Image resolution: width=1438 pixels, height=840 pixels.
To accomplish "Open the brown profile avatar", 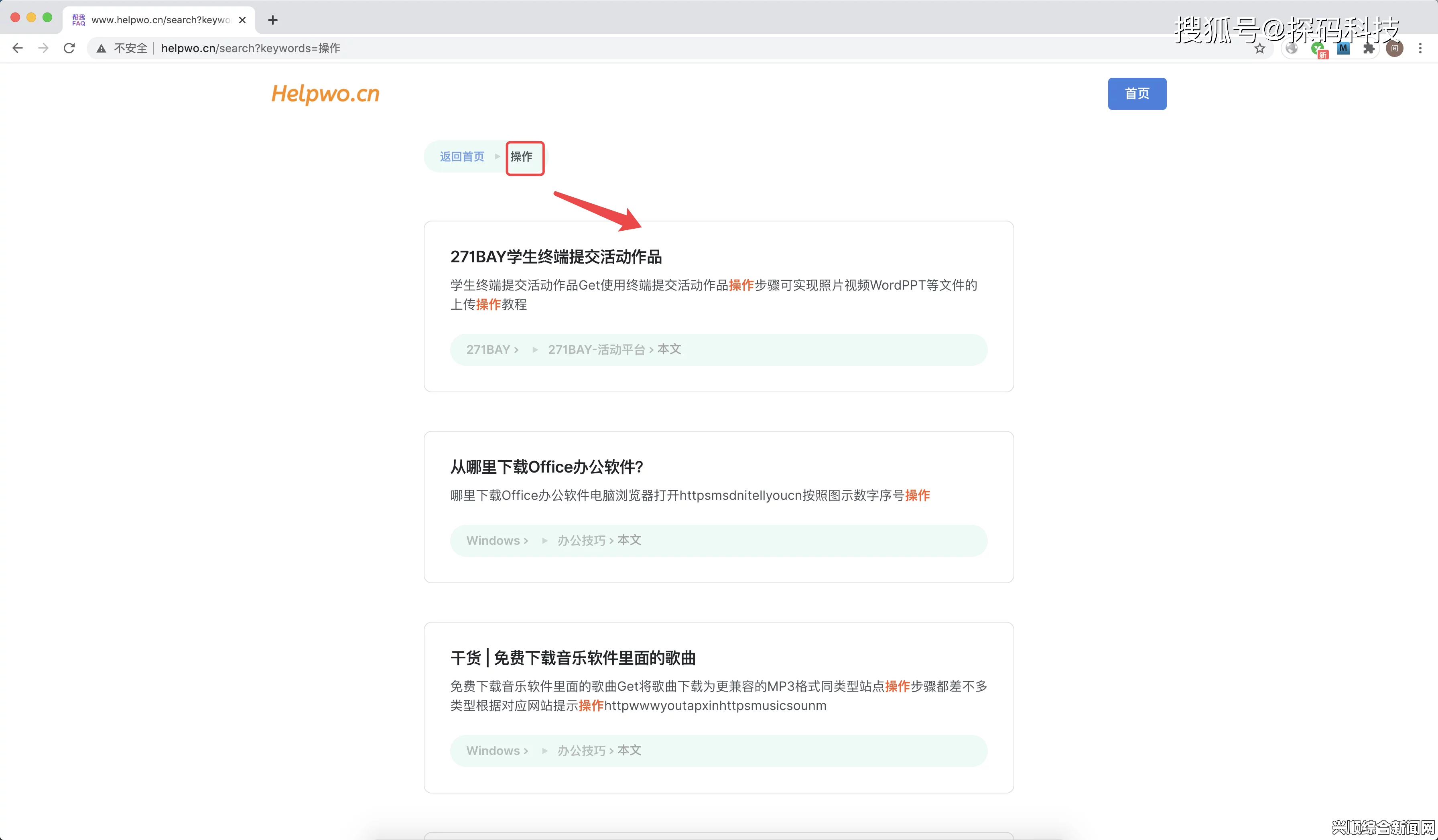I will click(x=1395, y=49).
